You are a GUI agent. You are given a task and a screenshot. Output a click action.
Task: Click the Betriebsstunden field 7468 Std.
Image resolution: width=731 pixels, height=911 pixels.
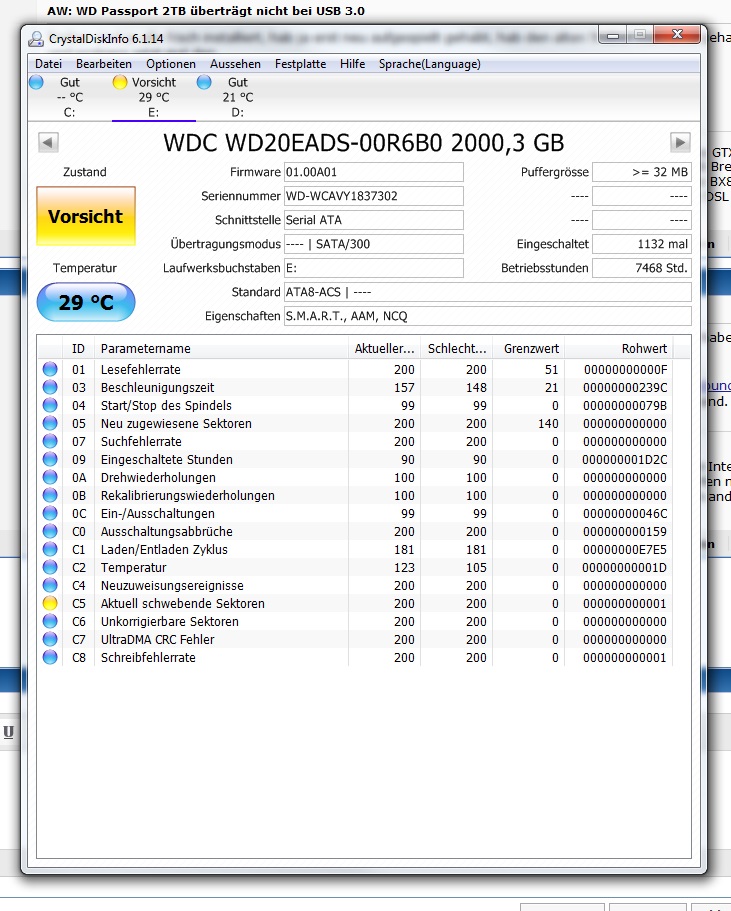tap(642, 268)
